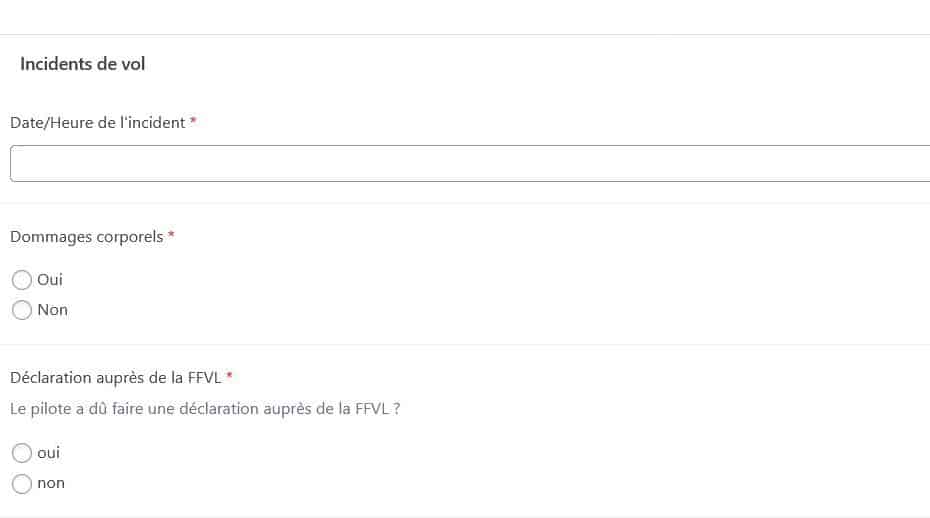Choose oui for Déclaration auprès de la FFVL
This screenshot has height=518, width=930.
coord(22,453)
